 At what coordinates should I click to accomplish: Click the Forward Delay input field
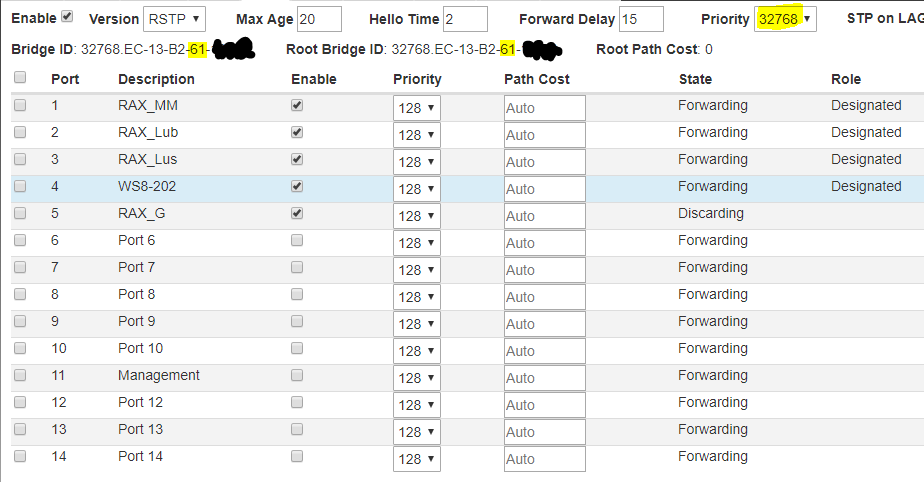point(641,19)
